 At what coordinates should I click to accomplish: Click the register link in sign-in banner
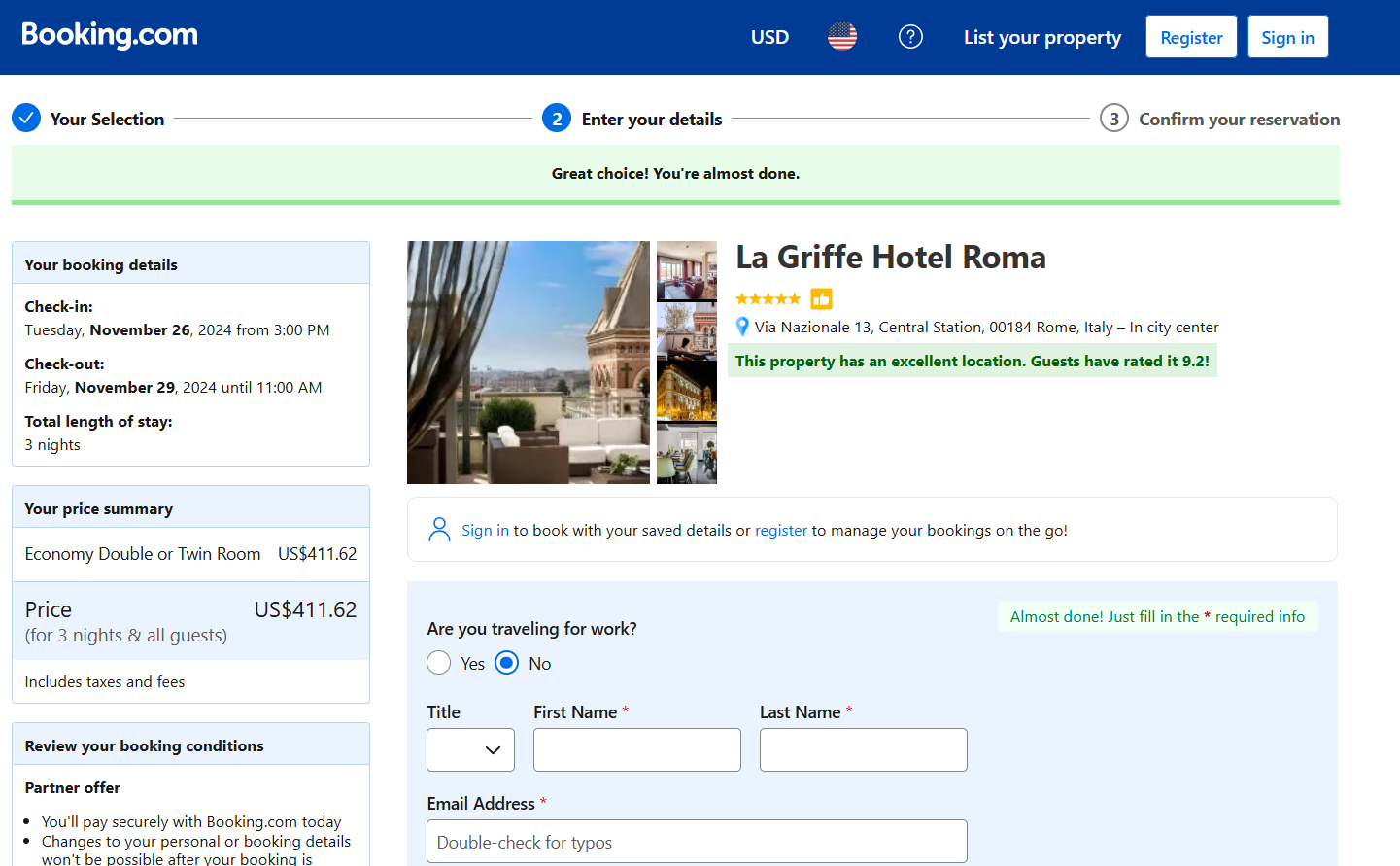point(780,531)
